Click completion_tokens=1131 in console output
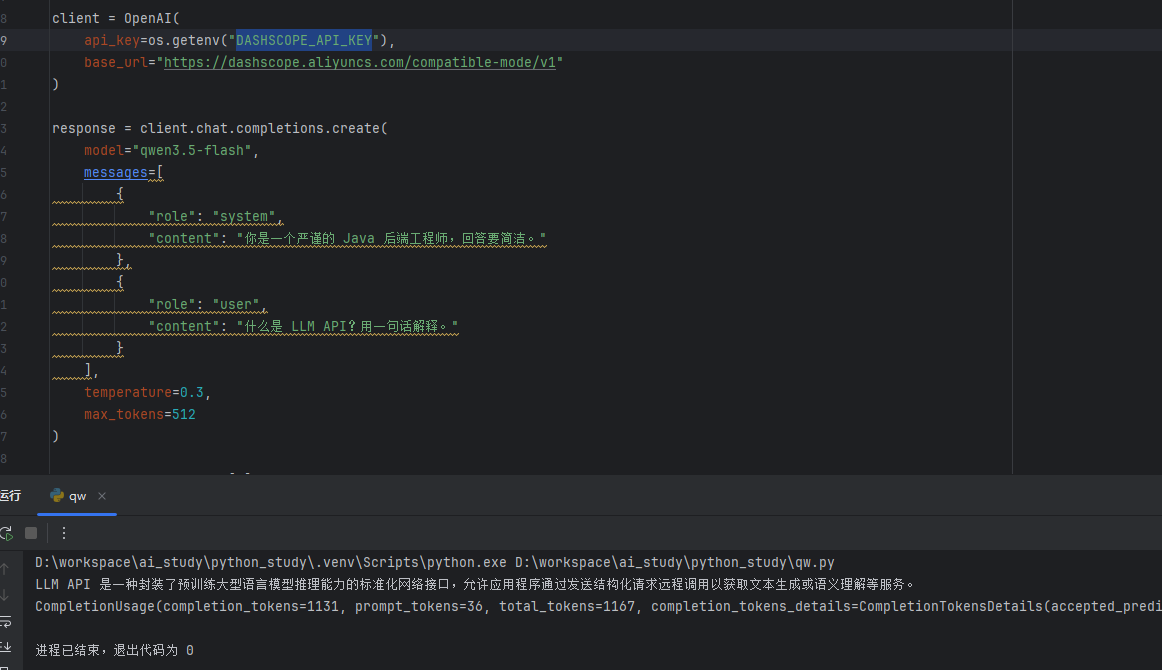This screenshot has width=1162, height=670. click(x=251, y=606)
